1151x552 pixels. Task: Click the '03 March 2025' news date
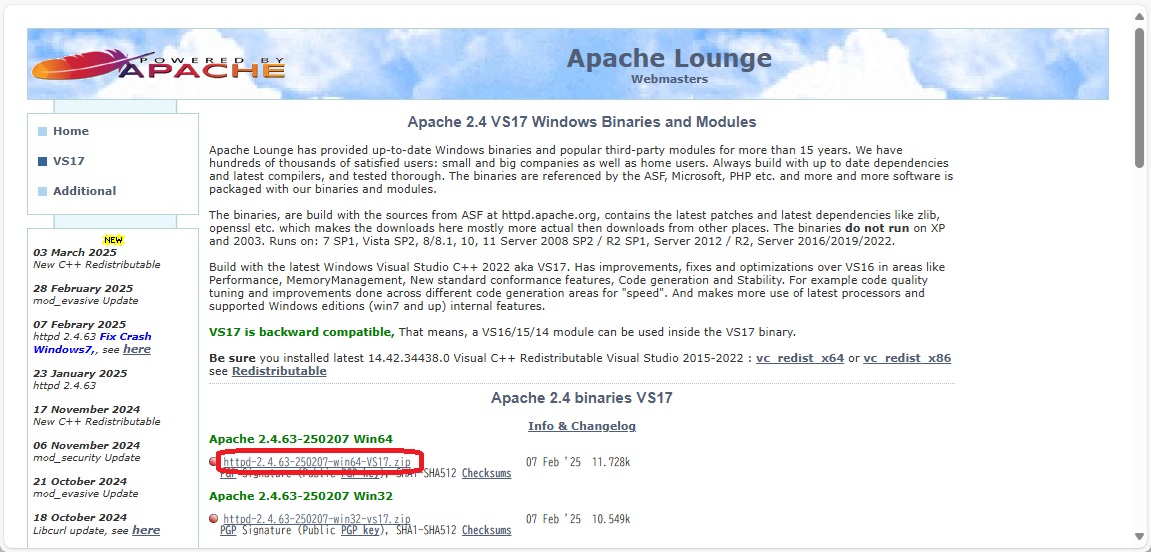76,252
